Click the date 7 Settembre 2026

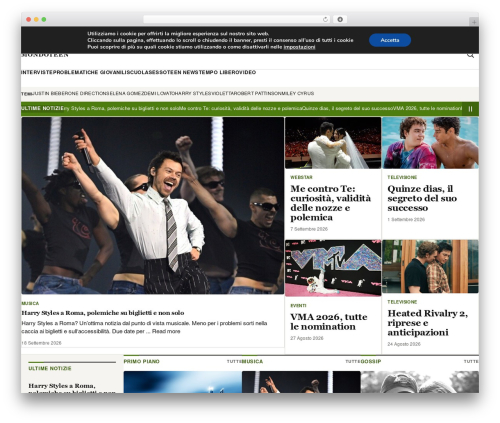pyautogui.click(x=309, y=229)
